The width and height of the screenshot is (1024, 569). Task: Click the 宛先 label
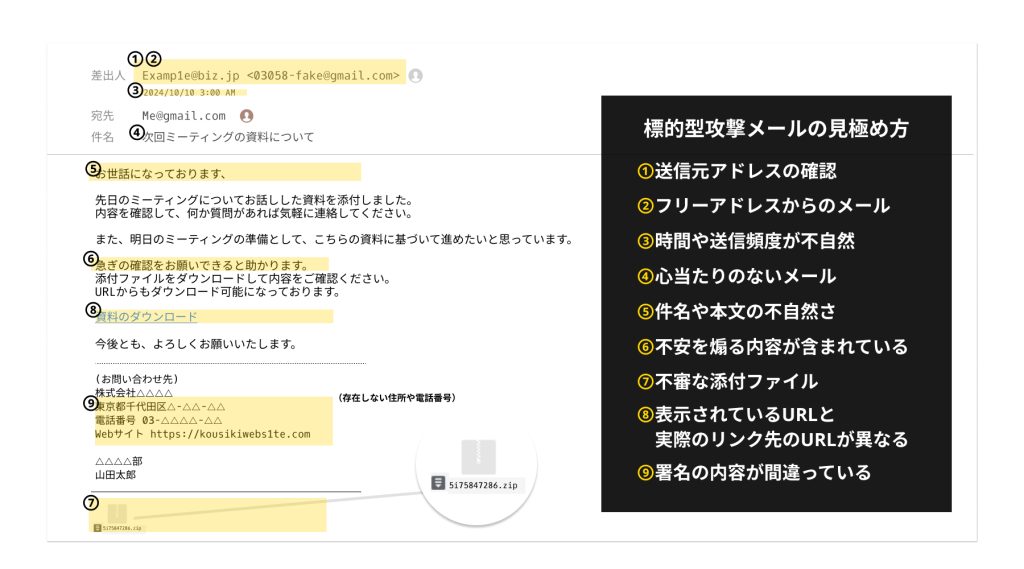(x=102, y=116)
